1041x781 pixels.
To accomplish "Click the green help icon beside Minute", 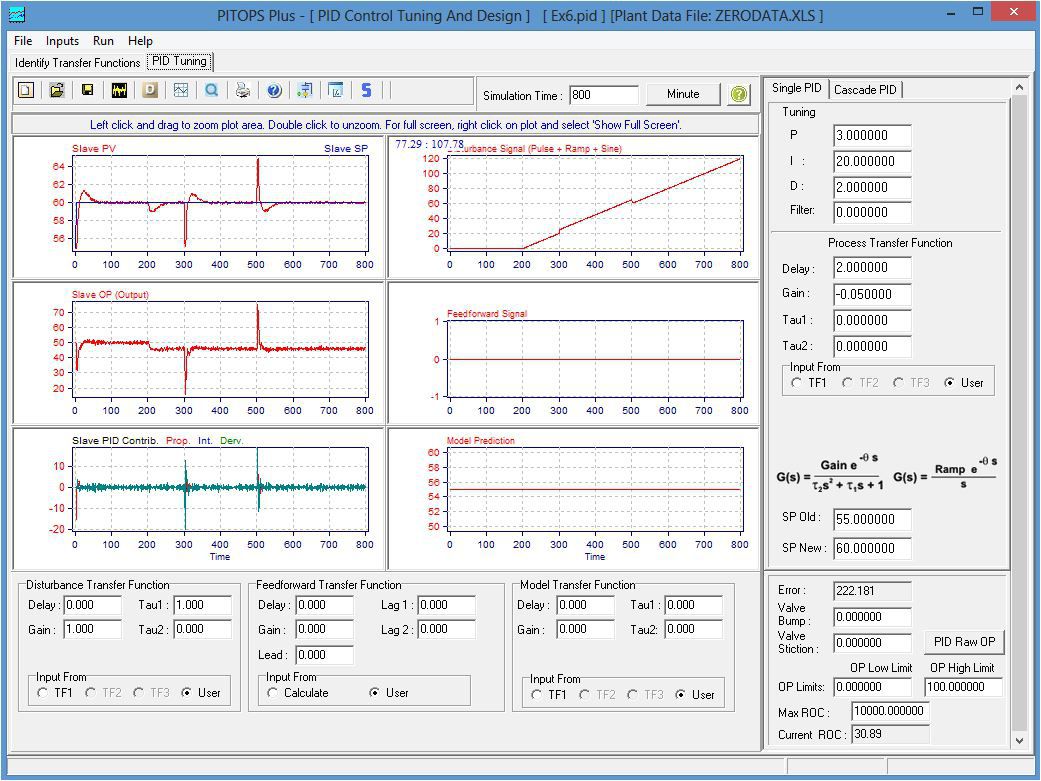I will [x=739, y=94].
